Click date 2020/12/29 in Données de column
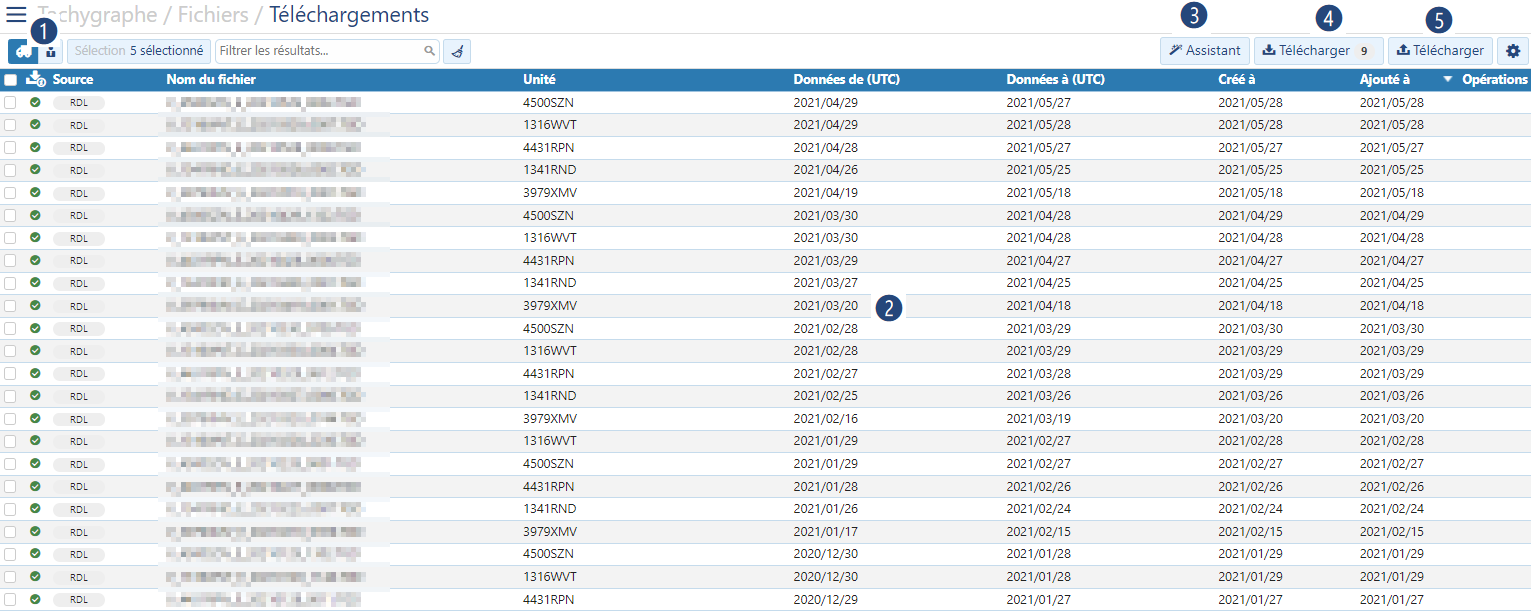This screenshot has height=611, width=1531. tap(826, 599)
